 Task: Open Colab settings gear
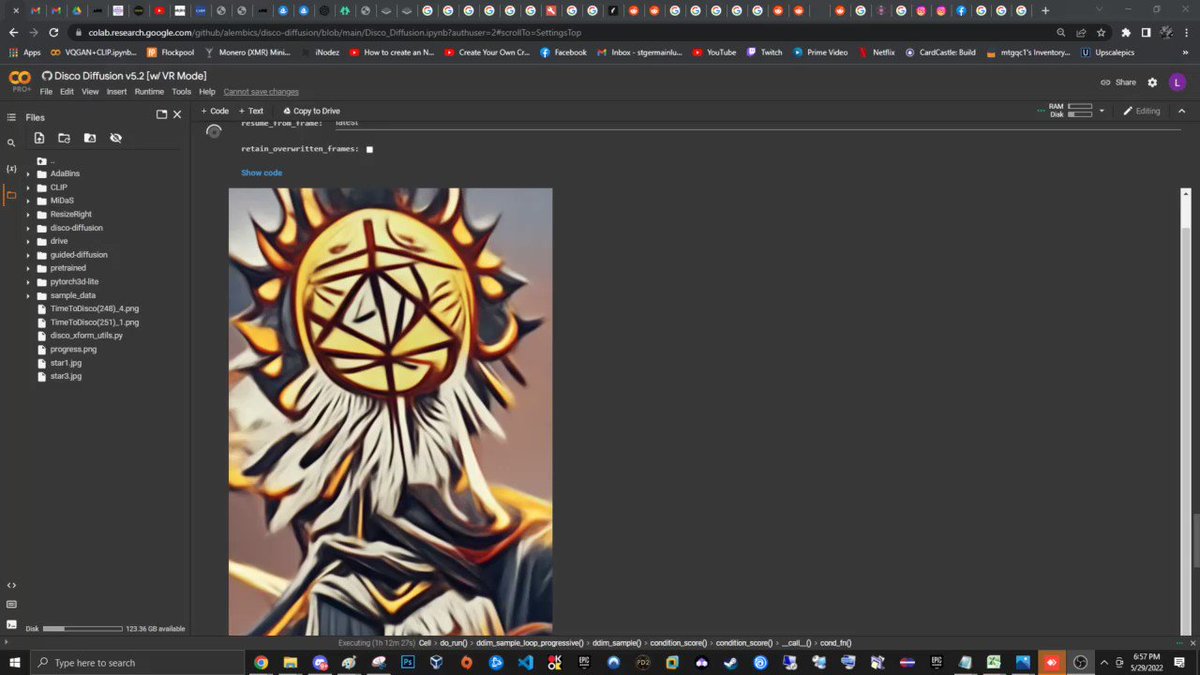pos(1152,82)
